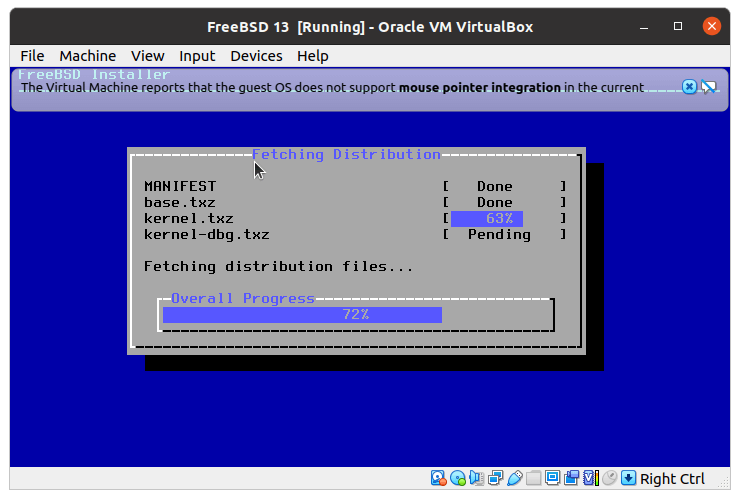The image size is (740, 499).
Task: Click the mouse pointer integration notification text
Action: click(332, 88)
